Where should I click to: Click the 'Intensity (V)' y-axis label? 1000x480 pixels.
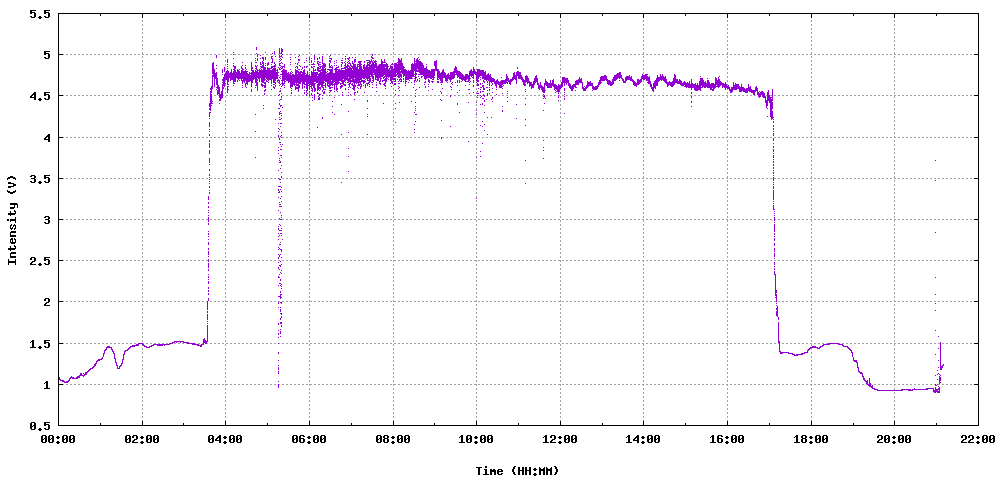coord(11,219)
